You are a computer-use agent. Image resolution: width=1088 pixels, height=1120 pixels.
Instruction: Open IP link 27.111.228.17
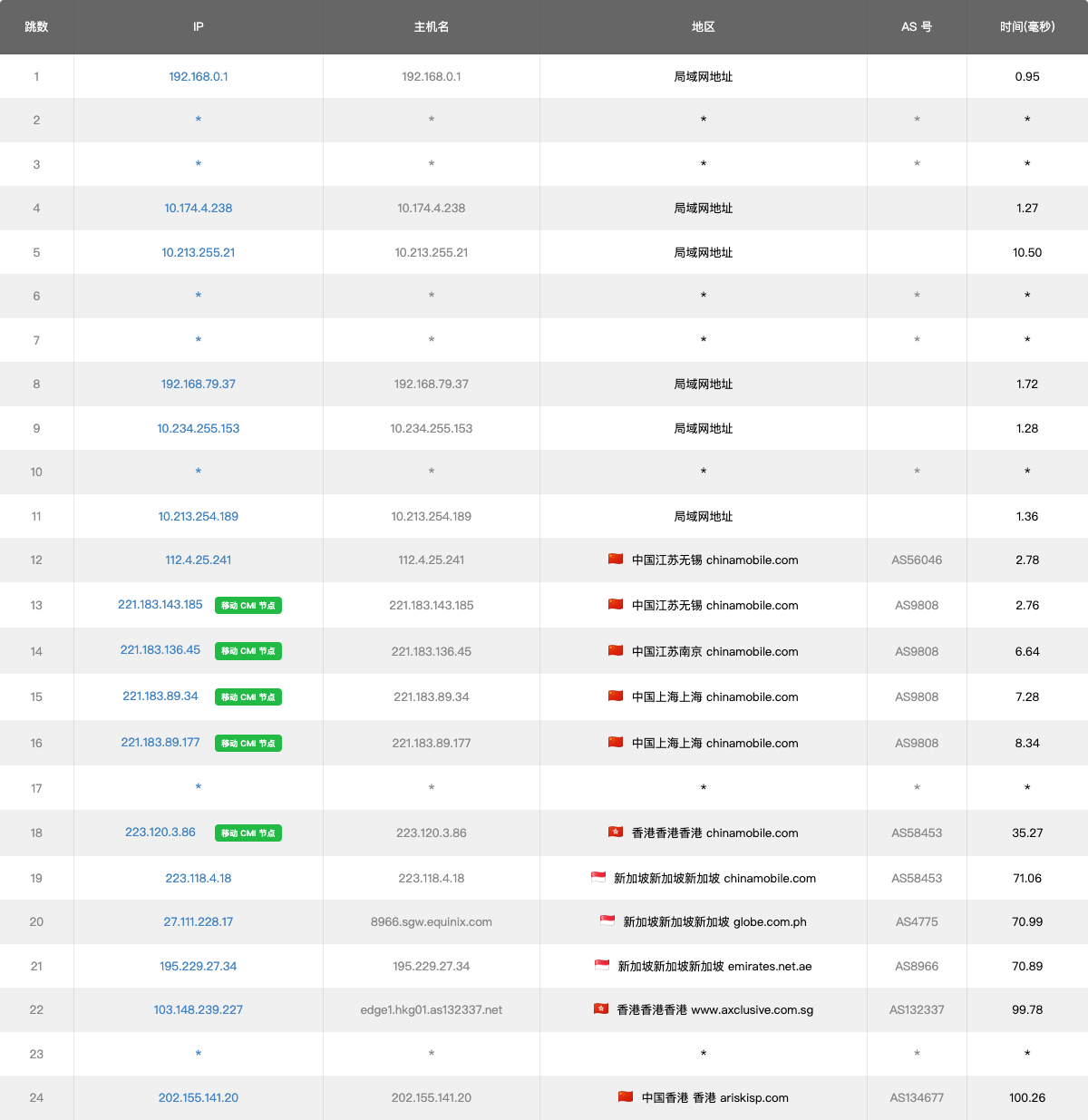[199, 921]
